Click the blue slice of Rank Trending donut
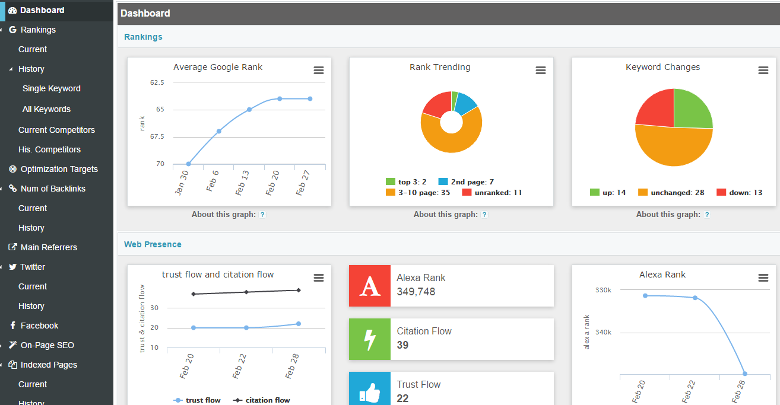Viewport: 780px width, 405px height. click(466, 102)
